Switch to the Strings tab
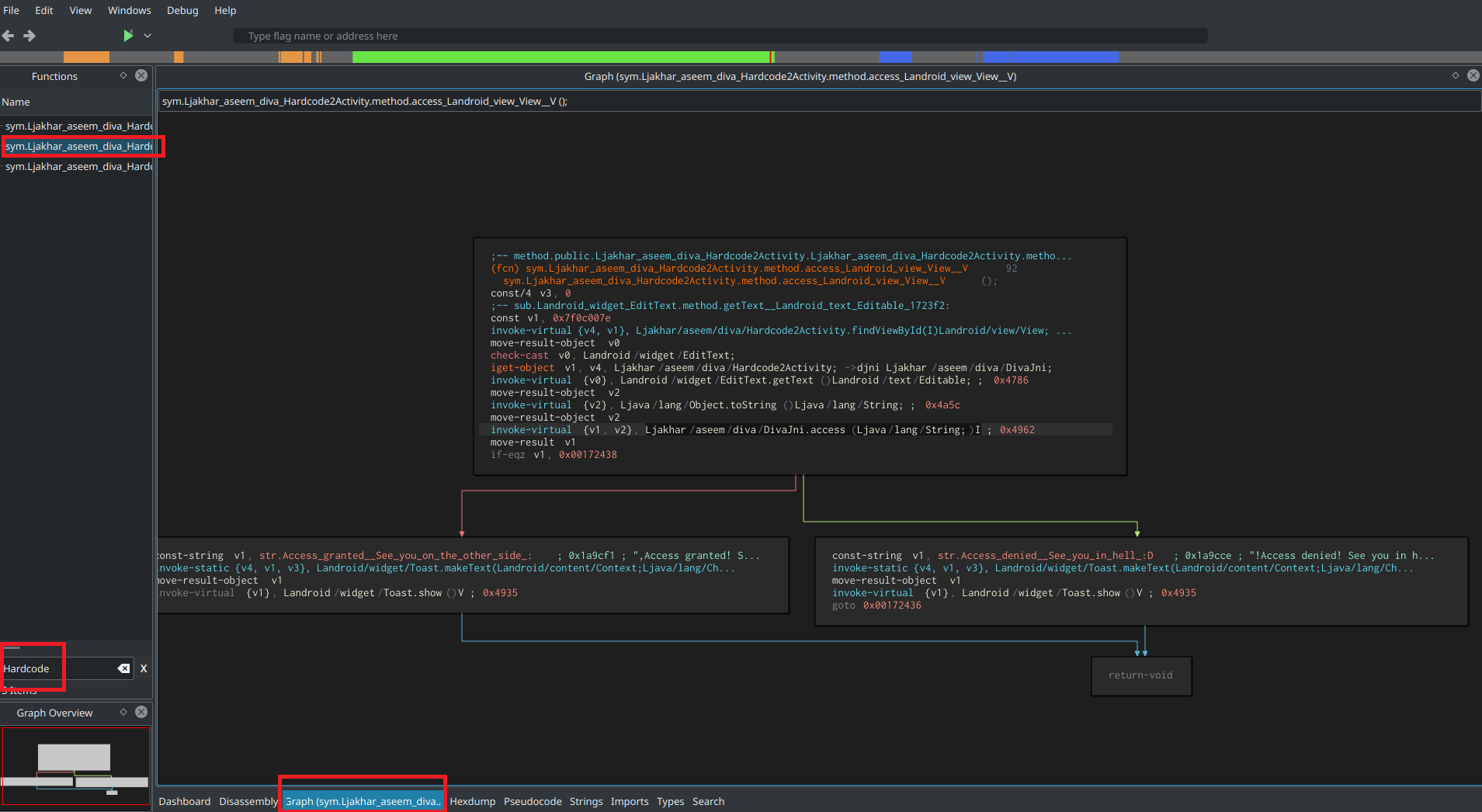Viewport: 1482px width, 812px height. [x=585, y=801]
